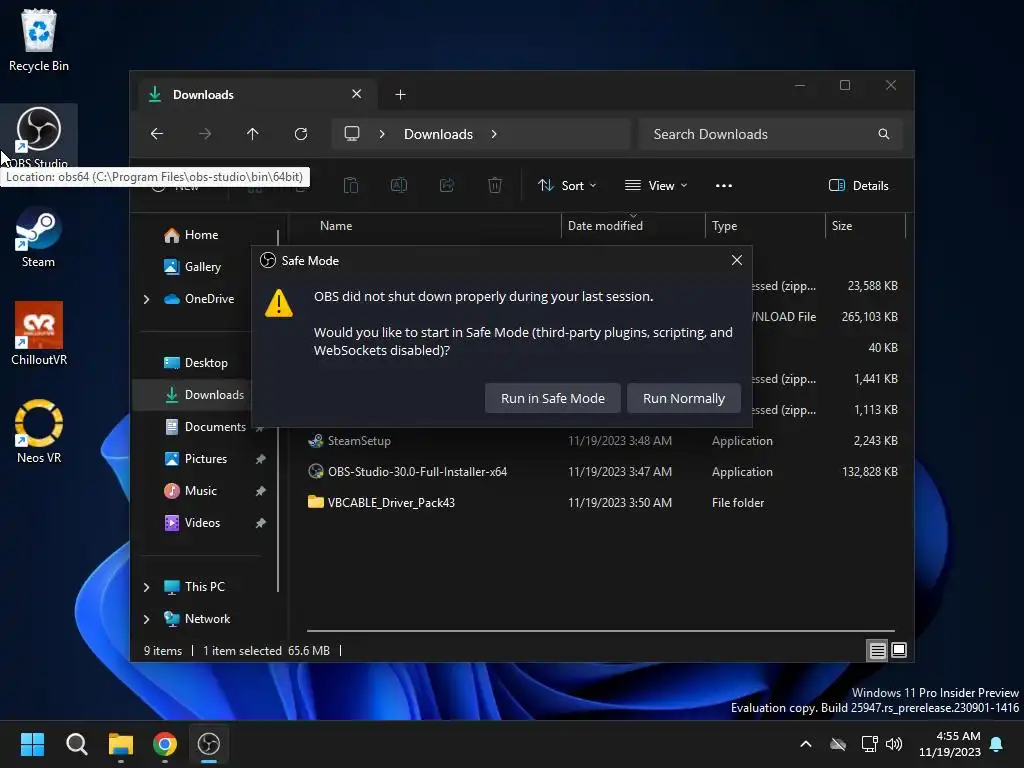Open a new Explorer tab
This screenshot has height=768, width=1024.
point(400,95)
